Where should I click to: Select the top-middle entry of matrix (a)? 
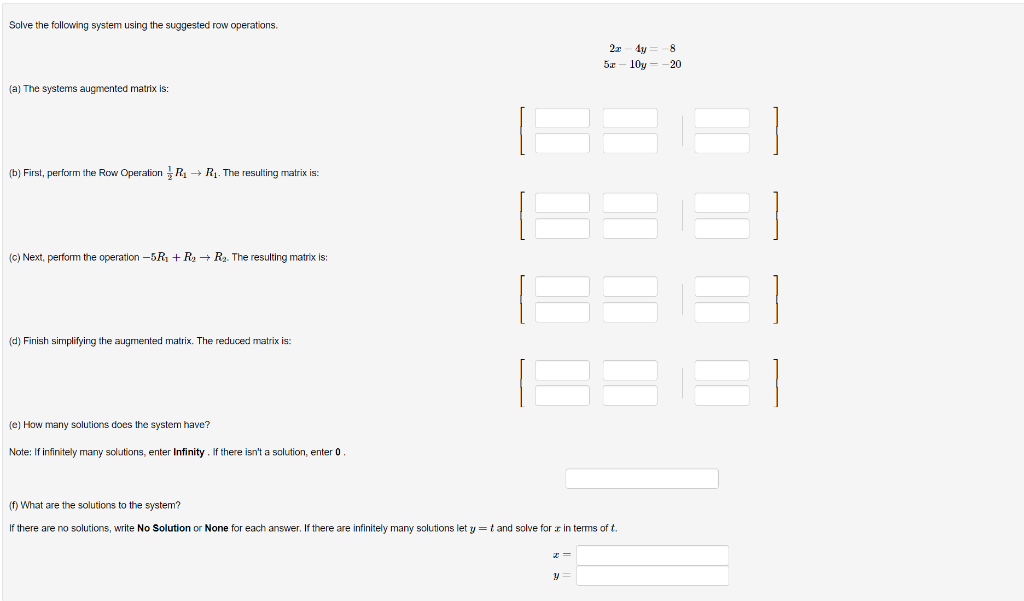[630, 117]
